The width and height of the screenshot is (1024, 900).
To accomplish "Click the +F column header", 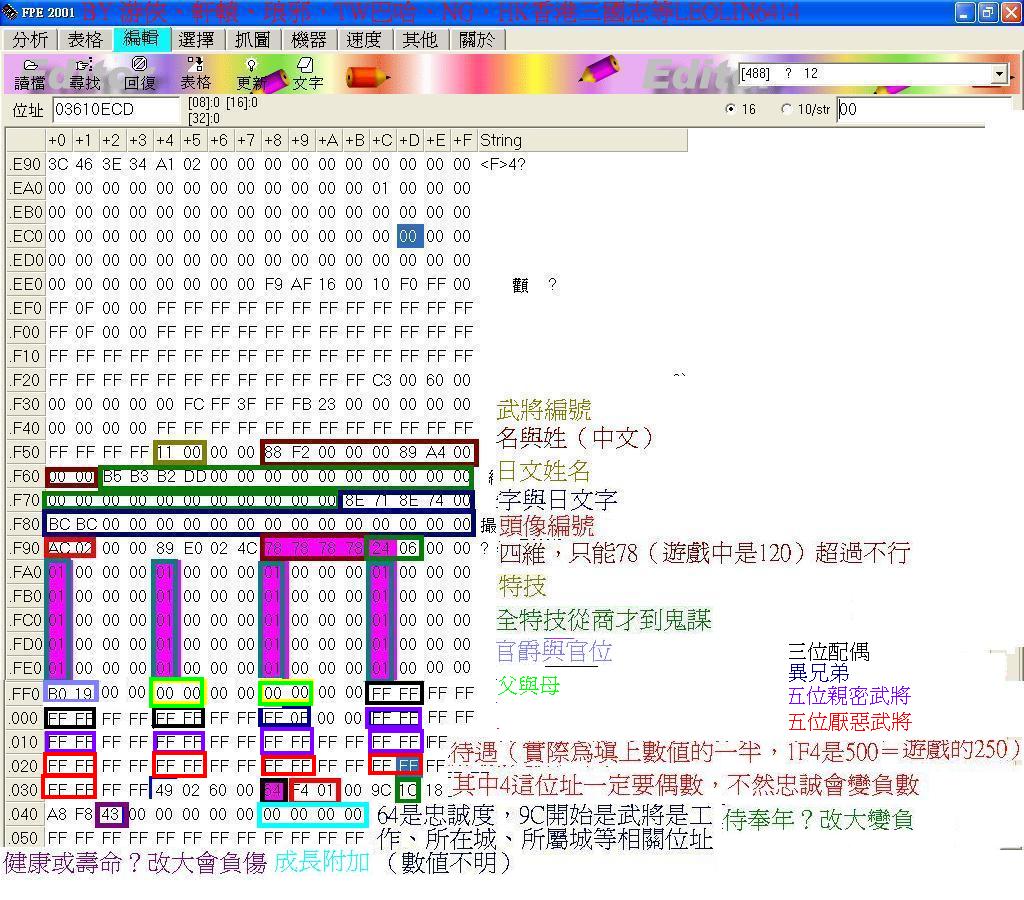I will pos(462,140).
